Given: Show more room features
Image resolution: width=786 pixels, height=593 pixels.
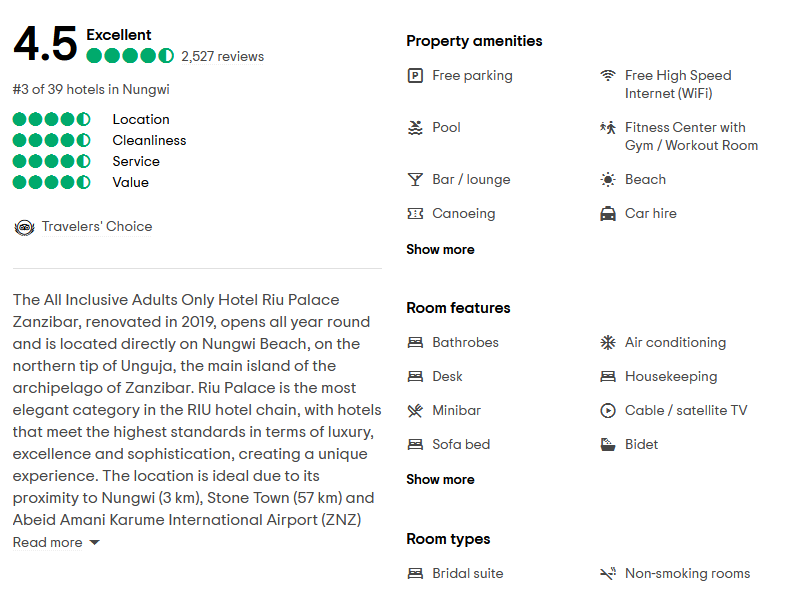Looking at the screenshot, I should pos(440,480).
